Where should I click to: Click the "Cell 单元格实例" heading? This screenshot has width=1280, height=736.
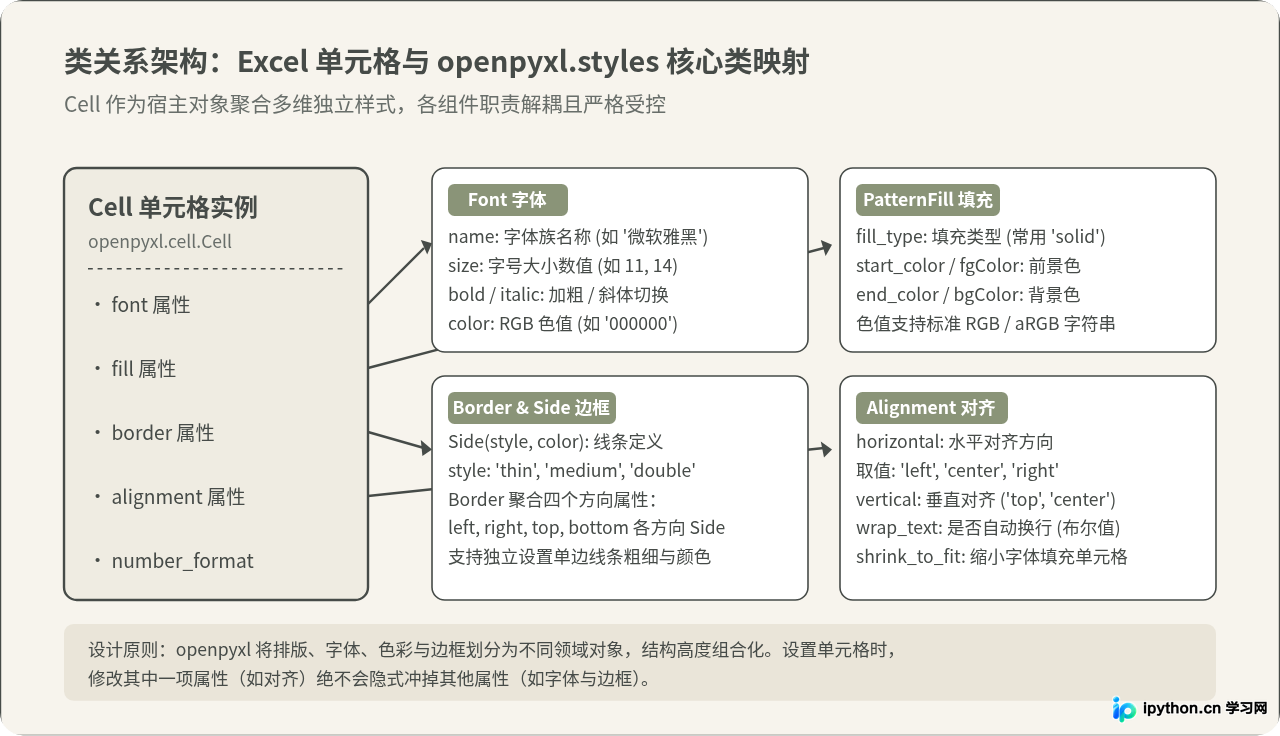(x=173, y=207)
